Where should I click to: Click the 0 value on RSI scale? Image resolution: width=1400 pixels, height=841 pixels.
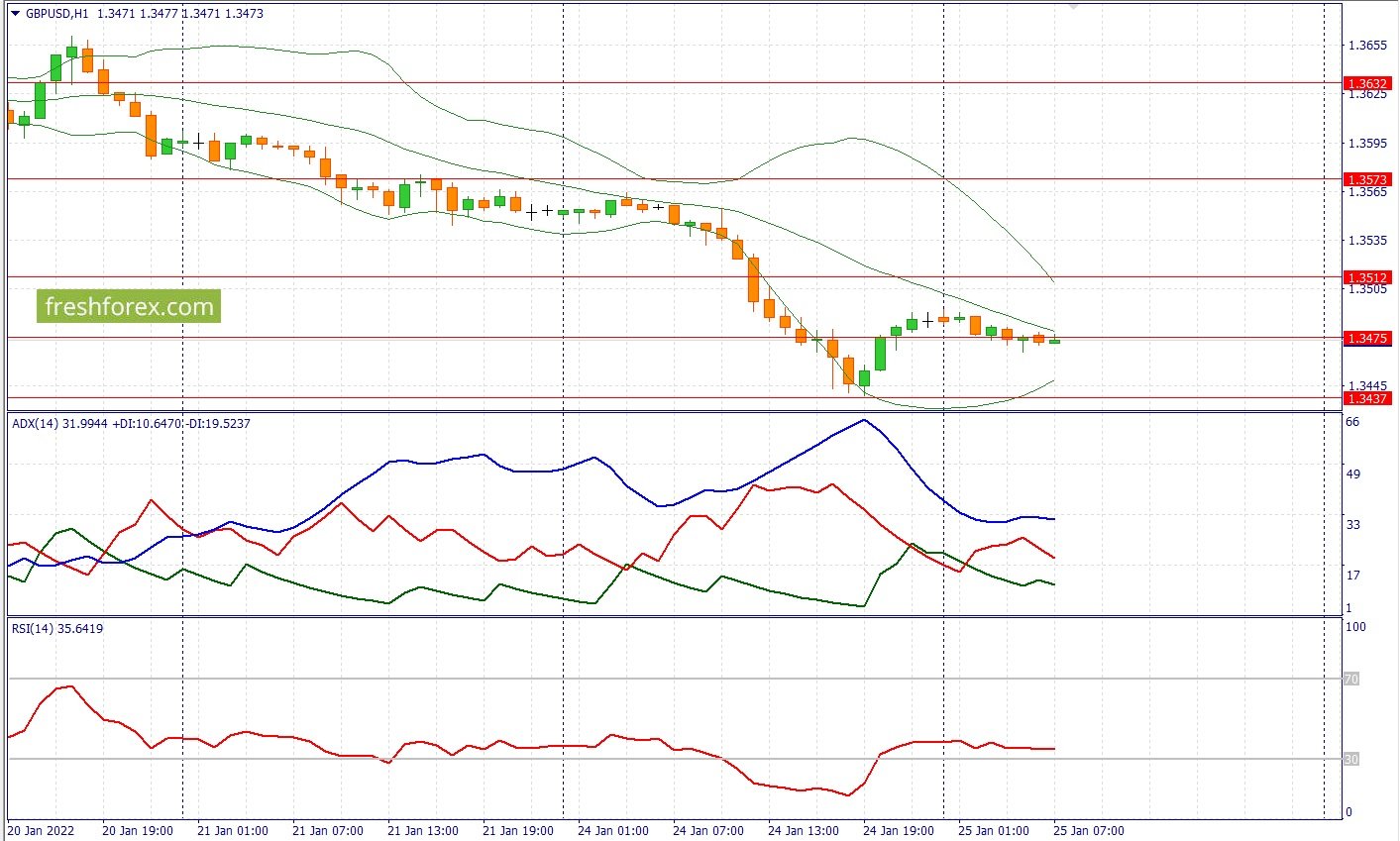point(1348,813)
